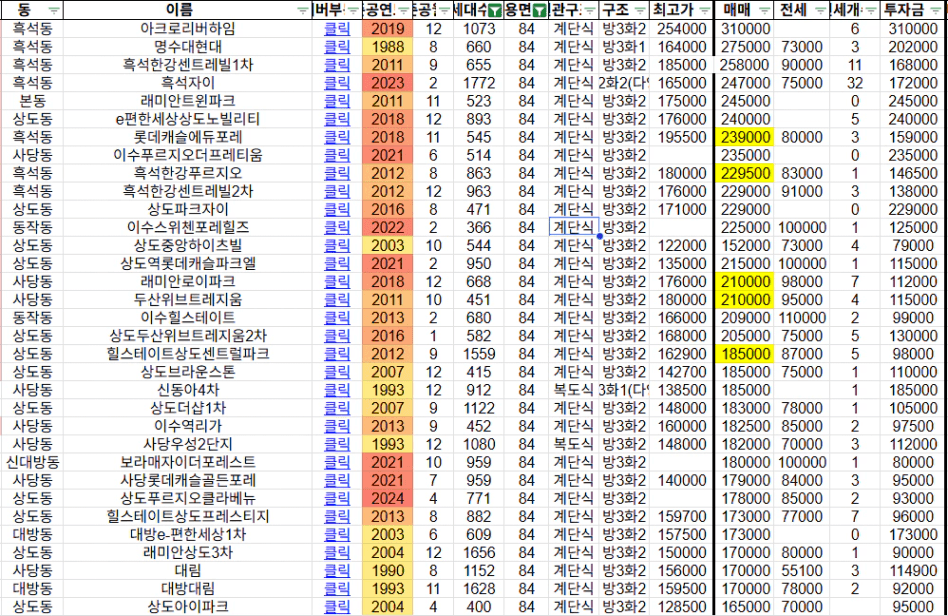Select the yellow 185000 cell for 힐스테이트상도센트럴파크

[745, 354]
